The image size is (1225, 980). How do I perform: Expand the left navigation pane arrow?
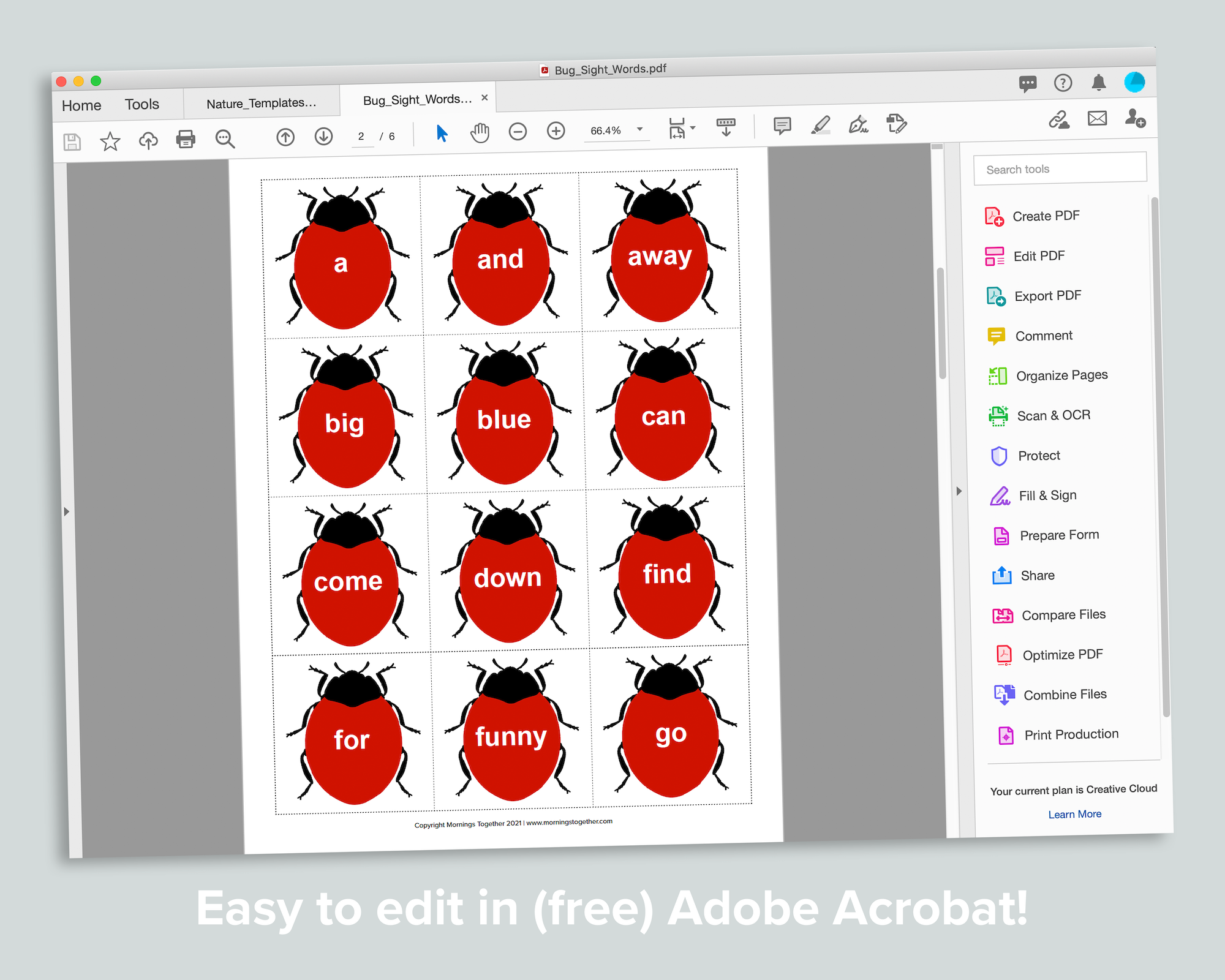click(x=66, y=511)
